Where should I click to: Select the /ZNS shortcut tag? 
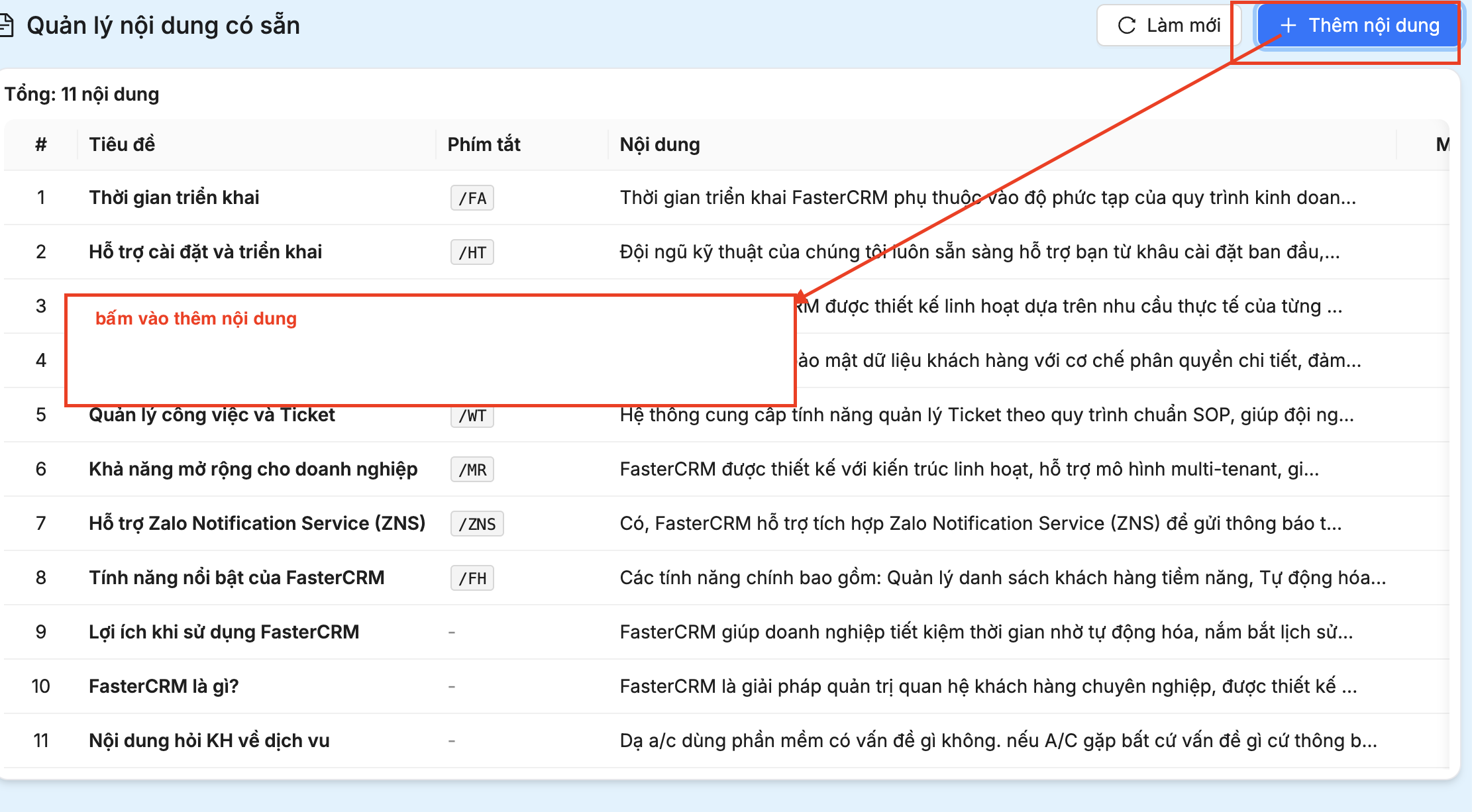[x=477, y=524]
